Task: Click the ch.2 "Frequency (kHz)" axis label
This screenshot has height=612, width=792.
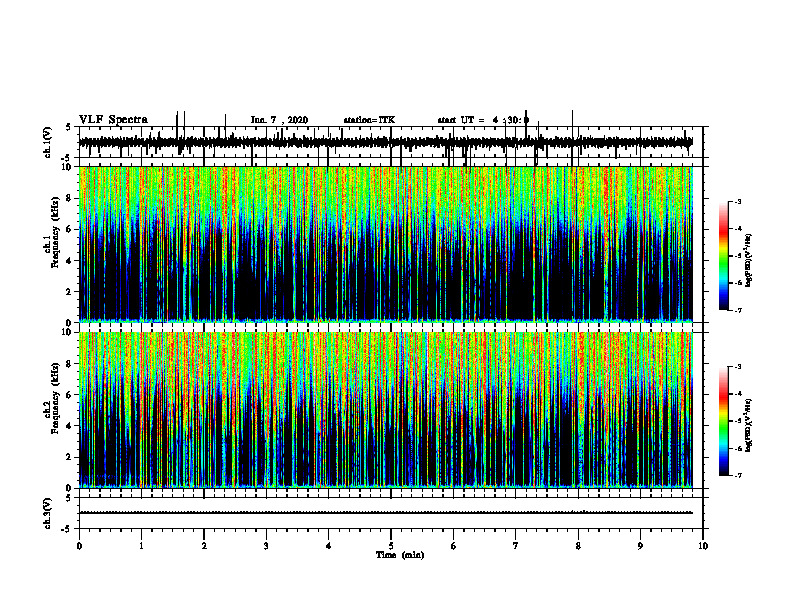Action: click(x=55, y=397)
